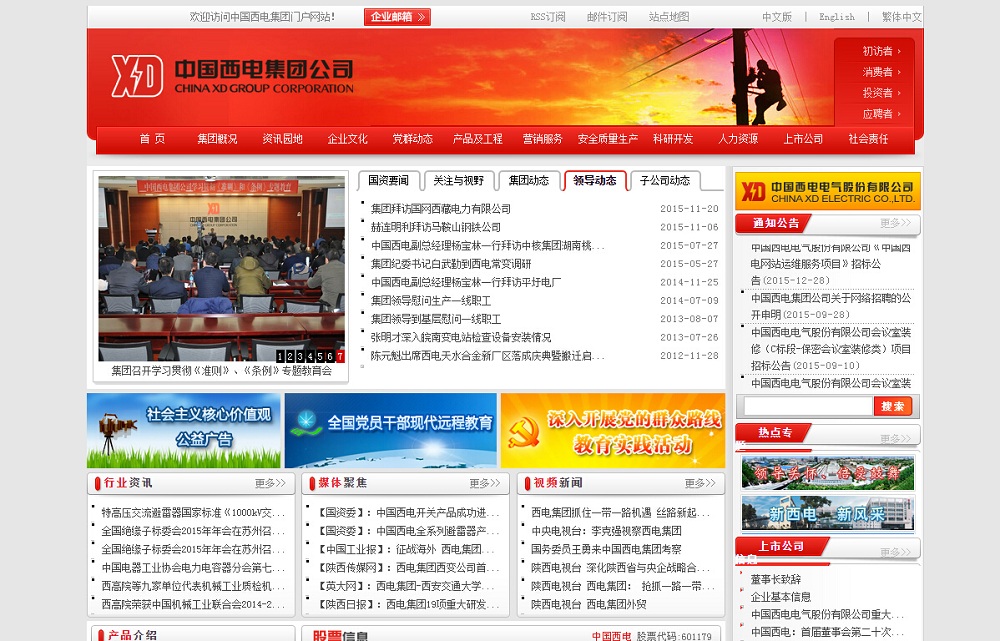Image resolution: width=1000 pixels, height=641 pixels.
Task: Switch to 关注与视野 tab
Action: click(459, 181)
